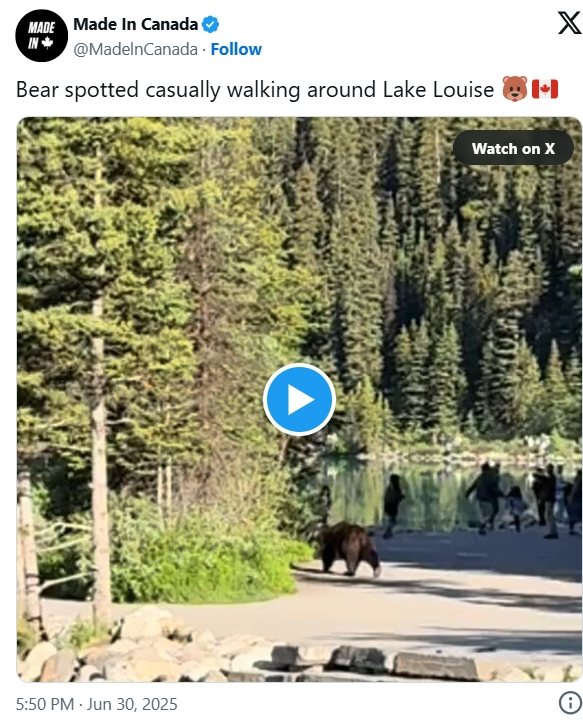This screenshot has height=725, width=583.
Task: Click the Watch on X button
Action: (513, 148)
